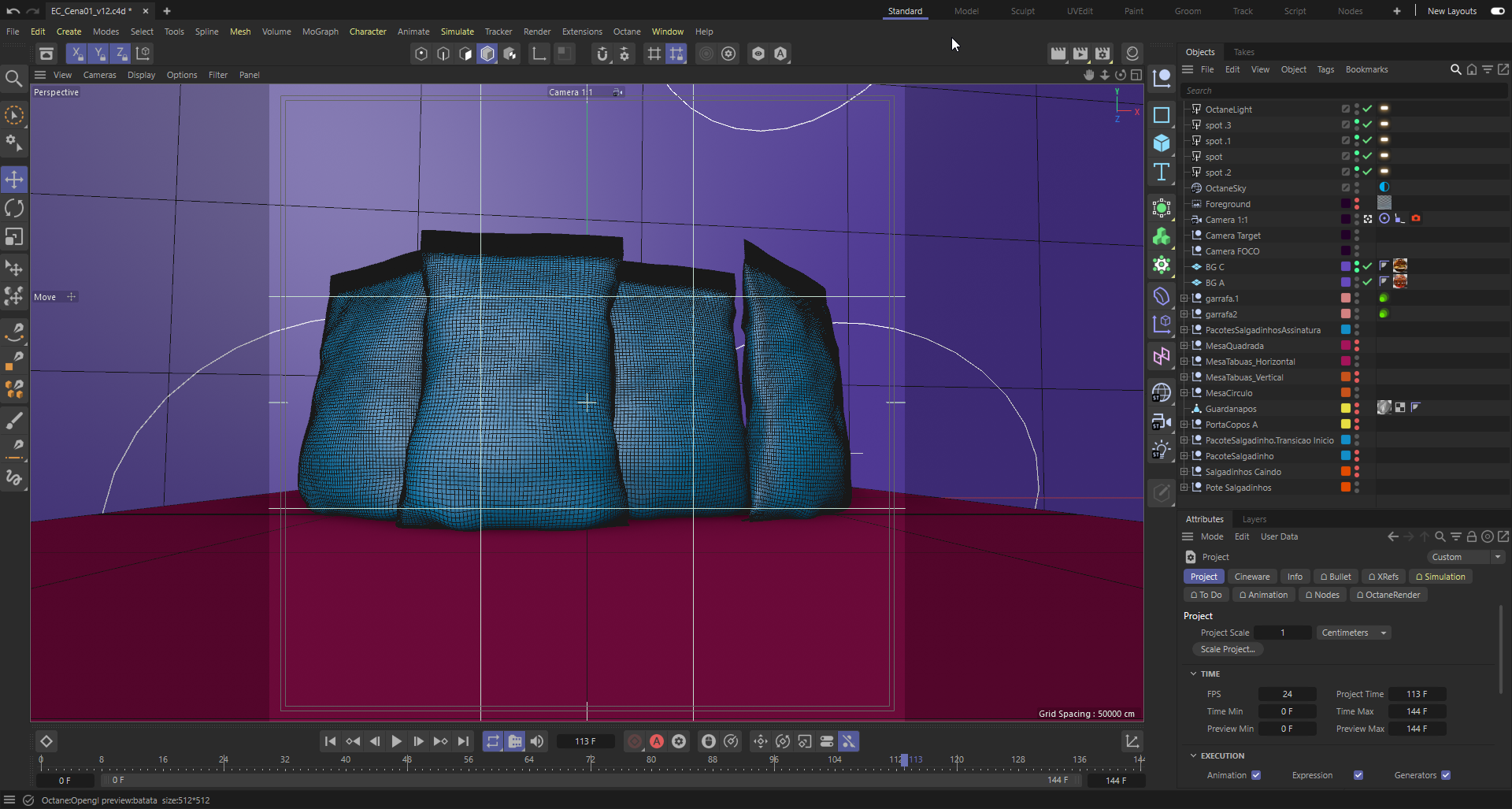Viewport: 1512px width, 809px height.
Task: Select the Rotate tool
Action: (14, 208)
